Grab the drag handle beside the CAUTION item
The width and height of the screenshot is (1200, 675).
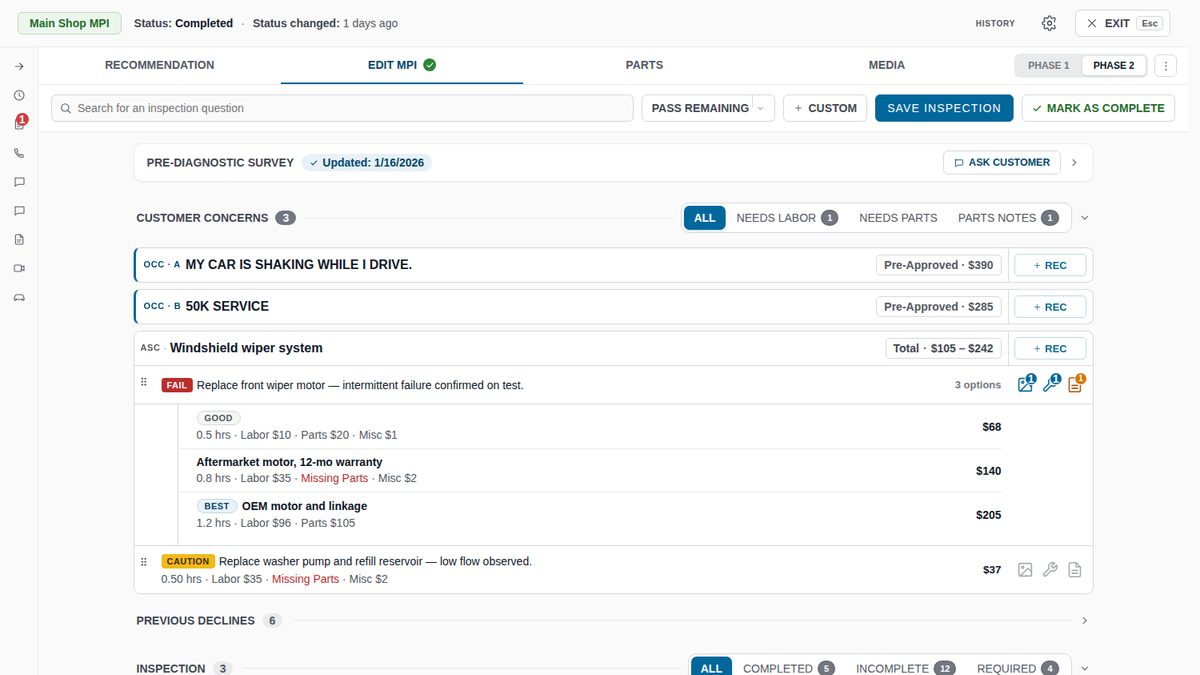[144, 561]
